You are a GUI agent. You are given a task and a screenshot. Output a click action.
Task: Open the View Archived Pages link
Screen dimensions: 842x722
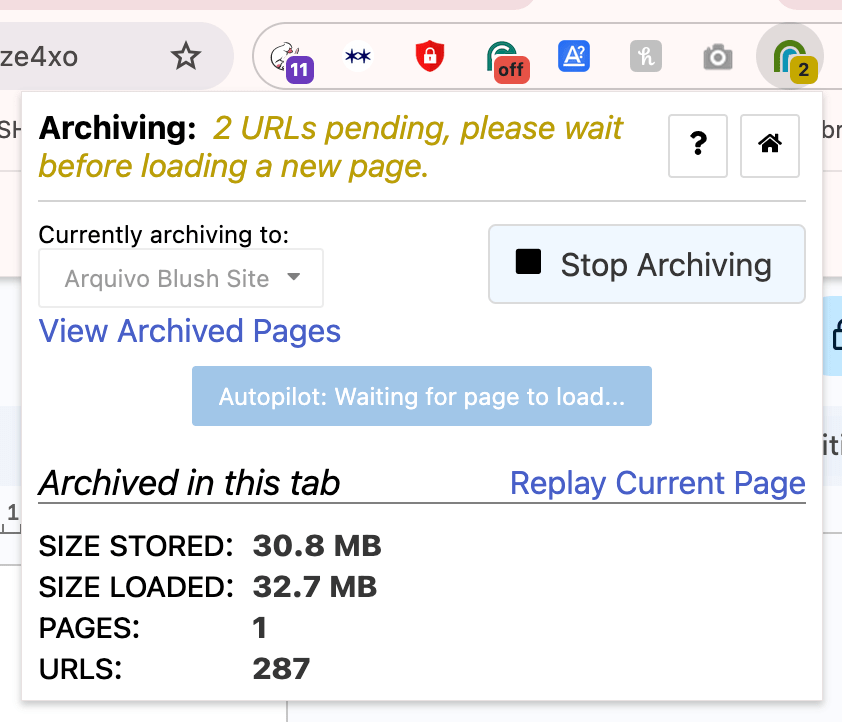189,331
